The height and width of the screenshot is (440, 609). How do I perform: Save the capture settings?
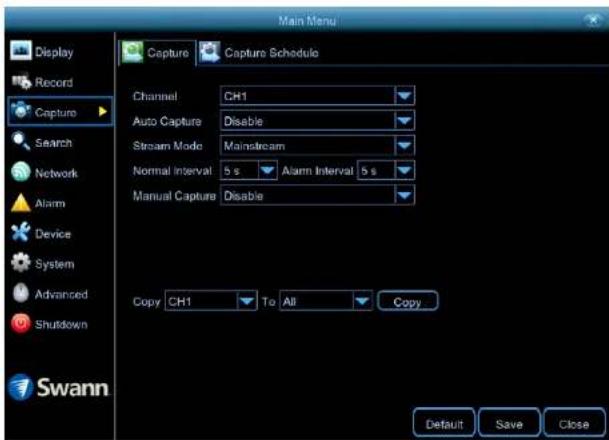pos(509,423)
